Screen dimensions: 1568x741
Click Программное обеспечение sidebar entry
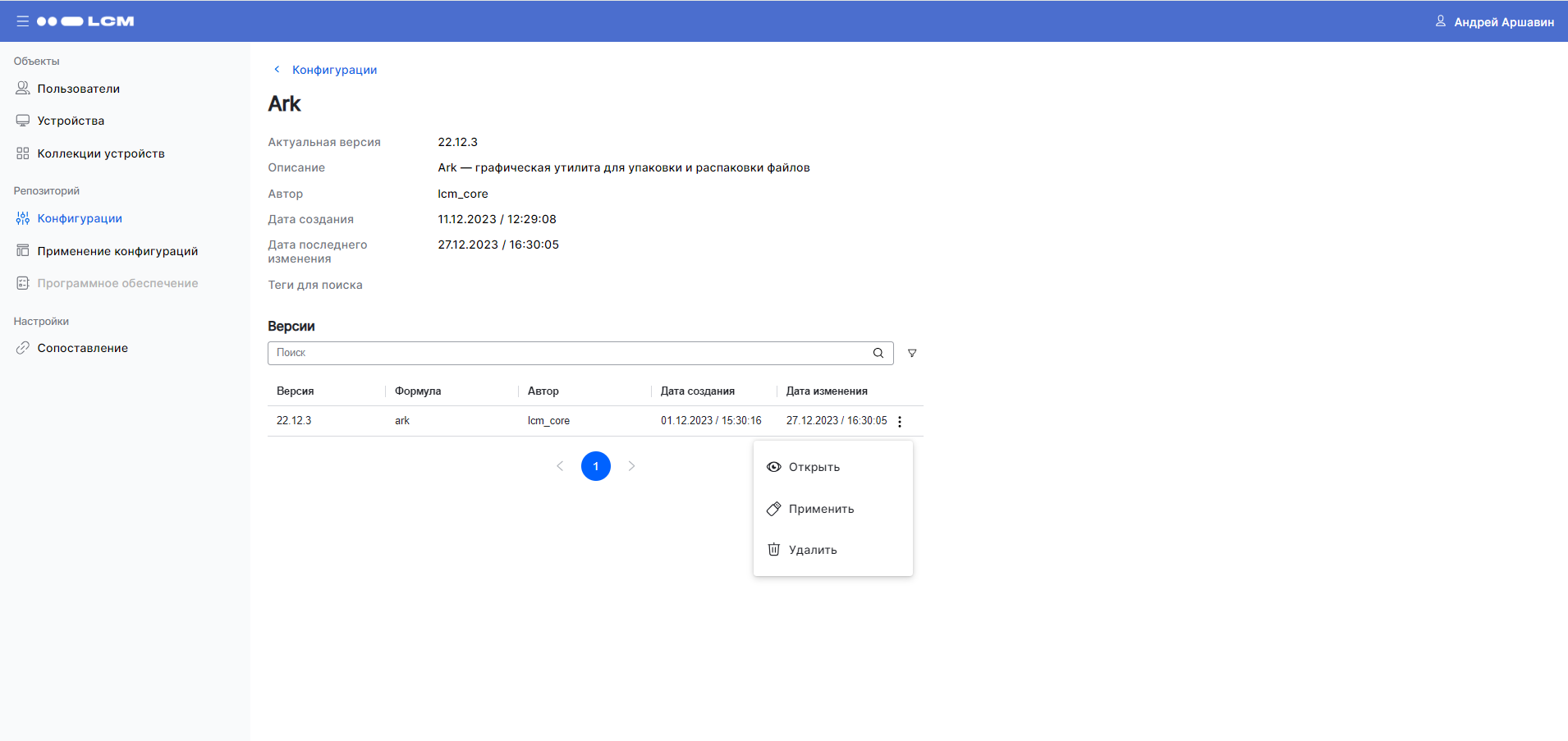pyautogui.click(x=117, y=283)
